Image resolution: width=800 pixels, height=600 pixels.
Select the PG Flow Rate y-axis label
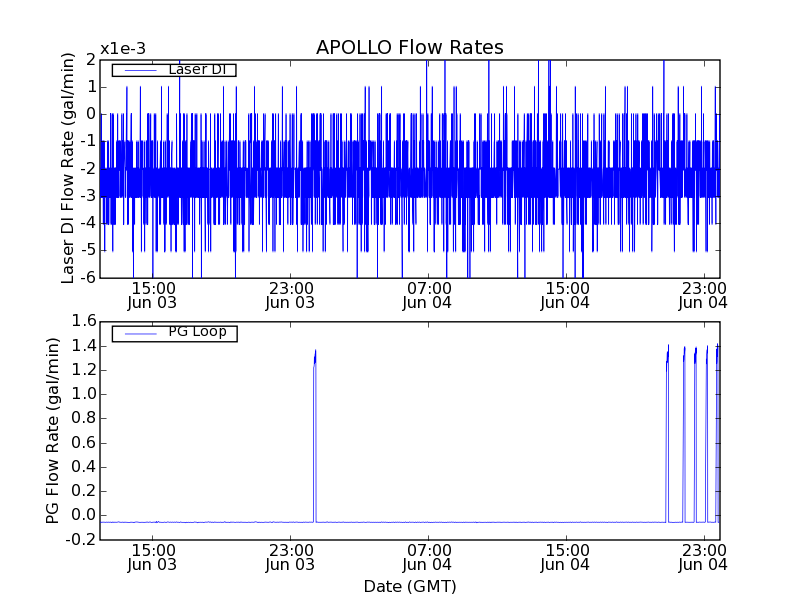(x=52, y=430)
